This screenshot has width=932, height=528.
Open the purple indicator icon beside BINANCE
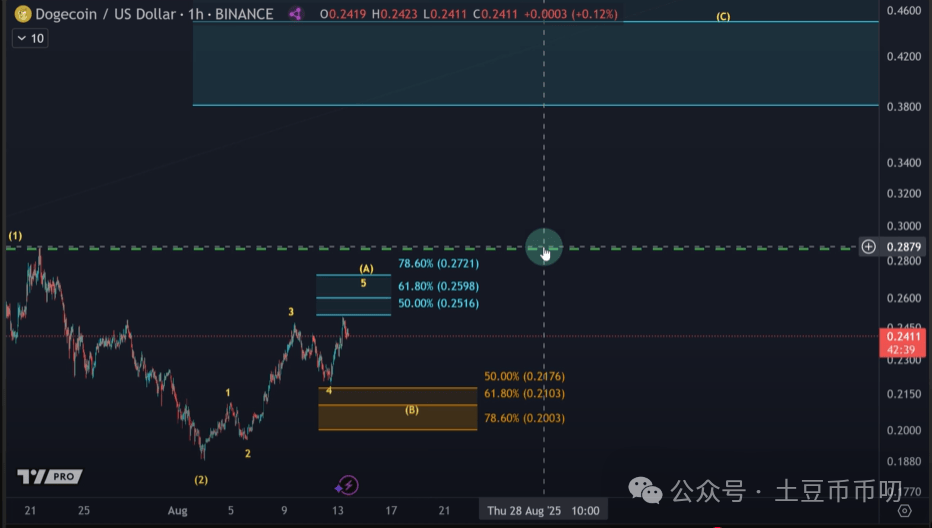click(295, 14)
